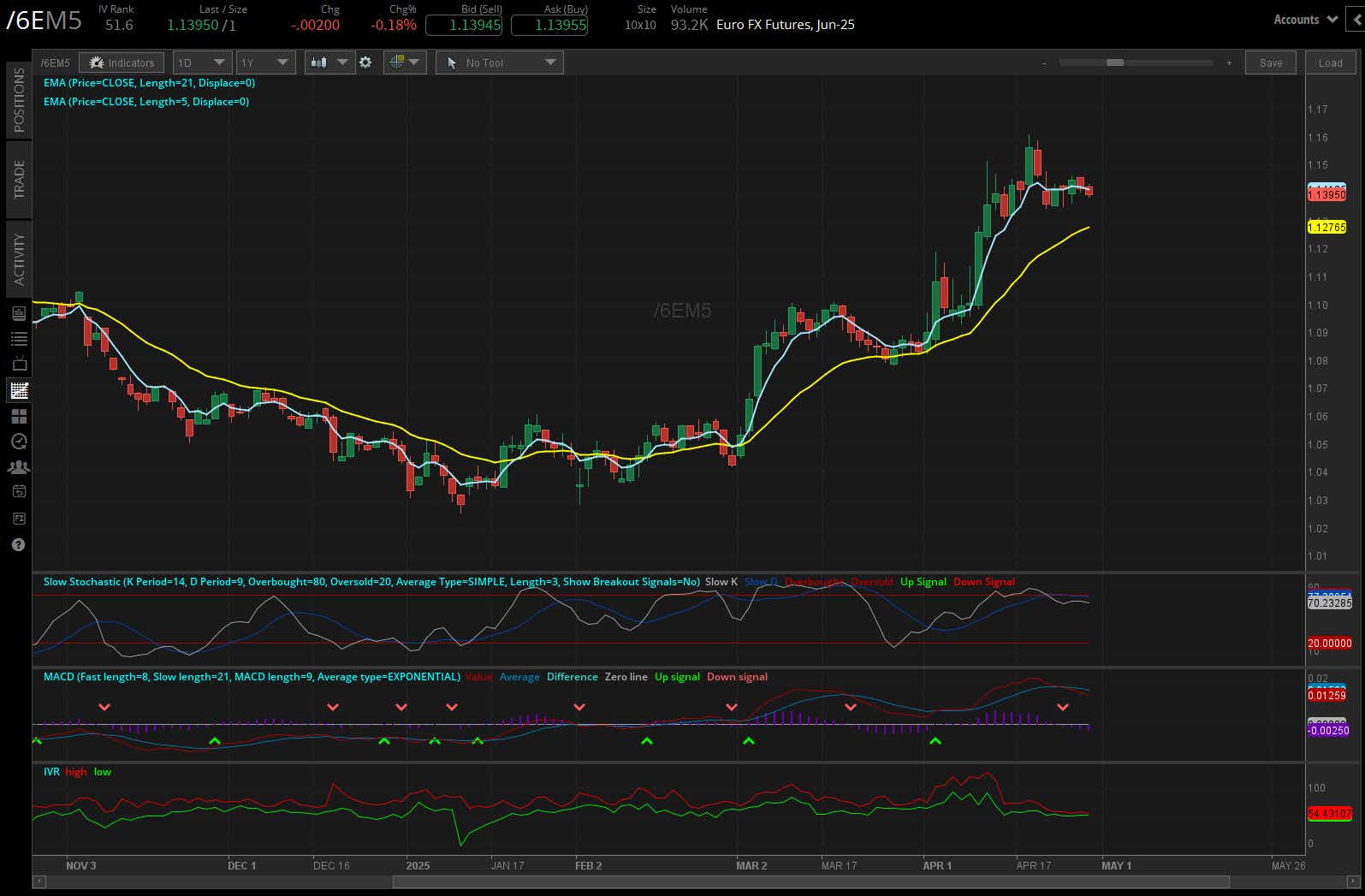
Task: Click the EMA Length=5 study label
Action: [x=146, y=102]
